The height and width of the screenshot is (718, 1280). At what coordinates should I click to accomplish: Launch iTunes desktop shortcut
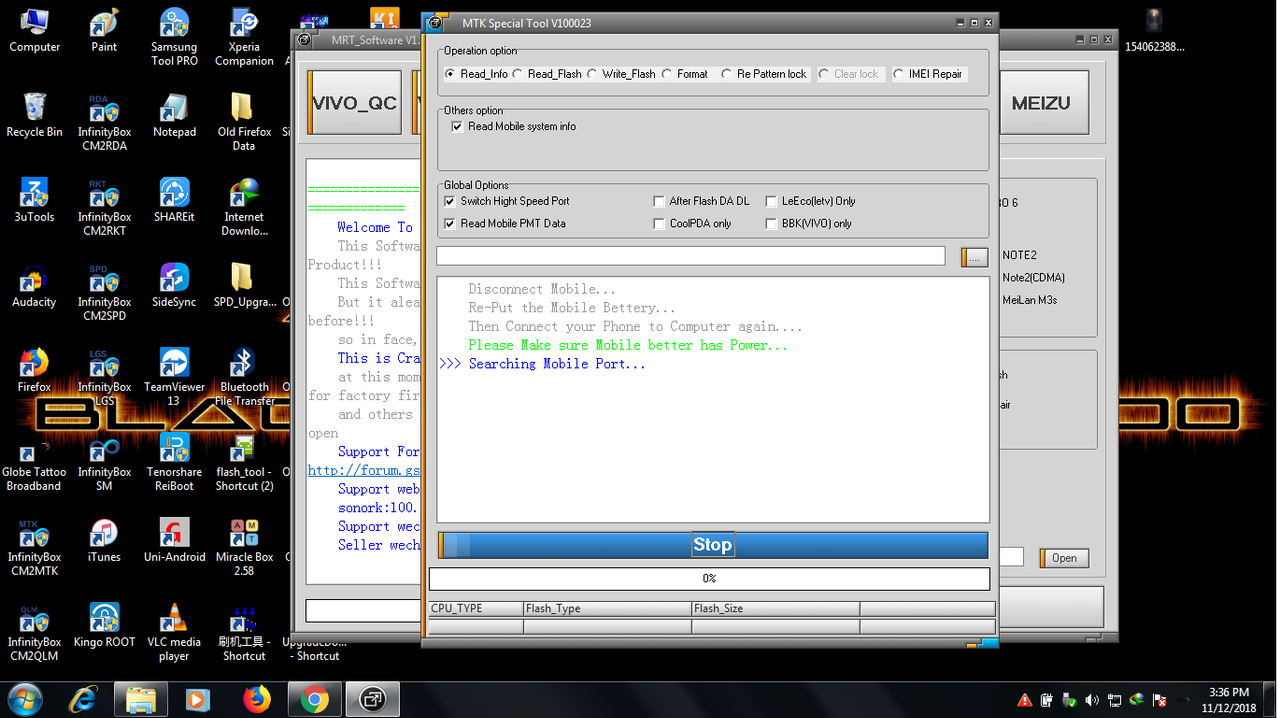[104, 540]
